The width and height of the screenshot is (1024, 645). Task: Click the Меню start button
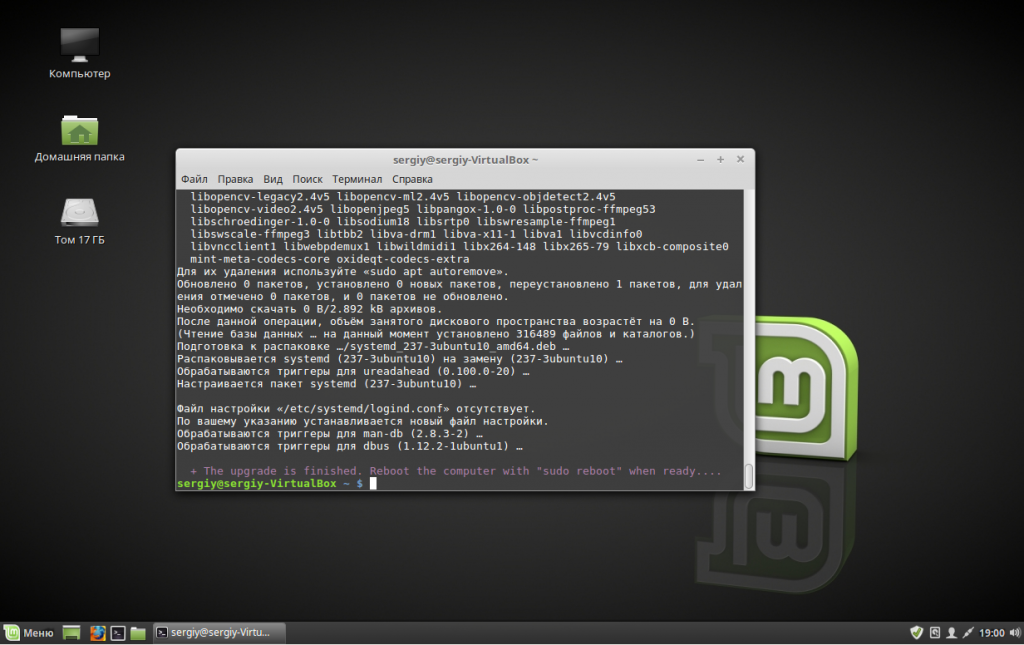29,632
